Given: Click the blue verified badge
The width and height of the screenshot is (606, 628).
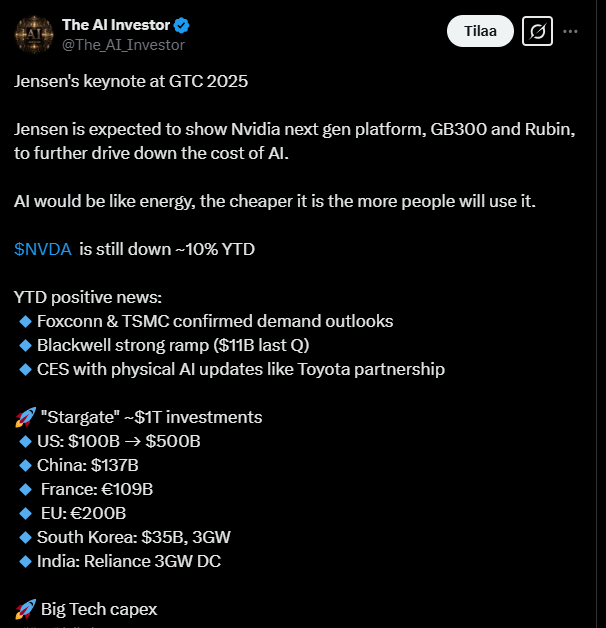Looking at the screenshot, I should [182, 25].
